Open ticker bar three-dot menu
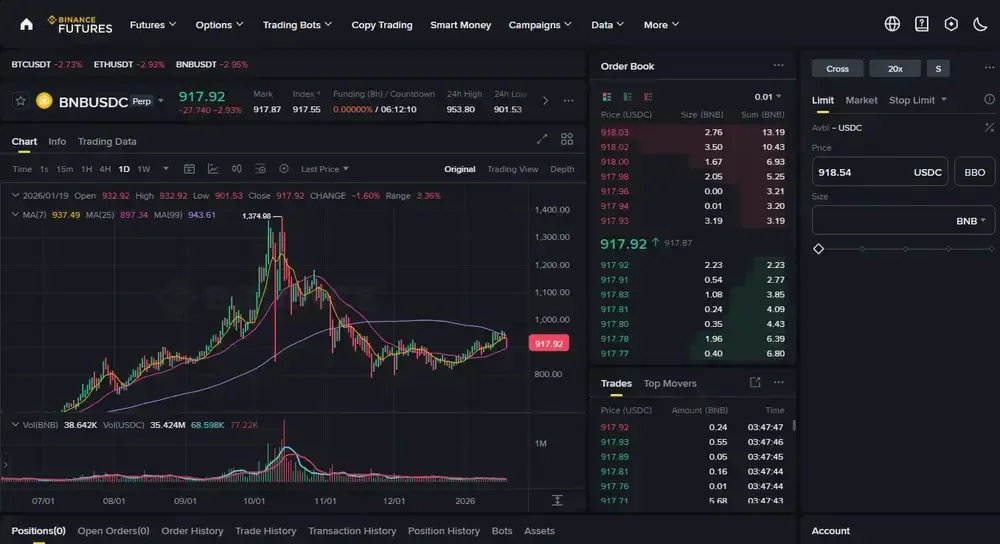The height and width of the screenshot is (544, 1000). [568, 101]
